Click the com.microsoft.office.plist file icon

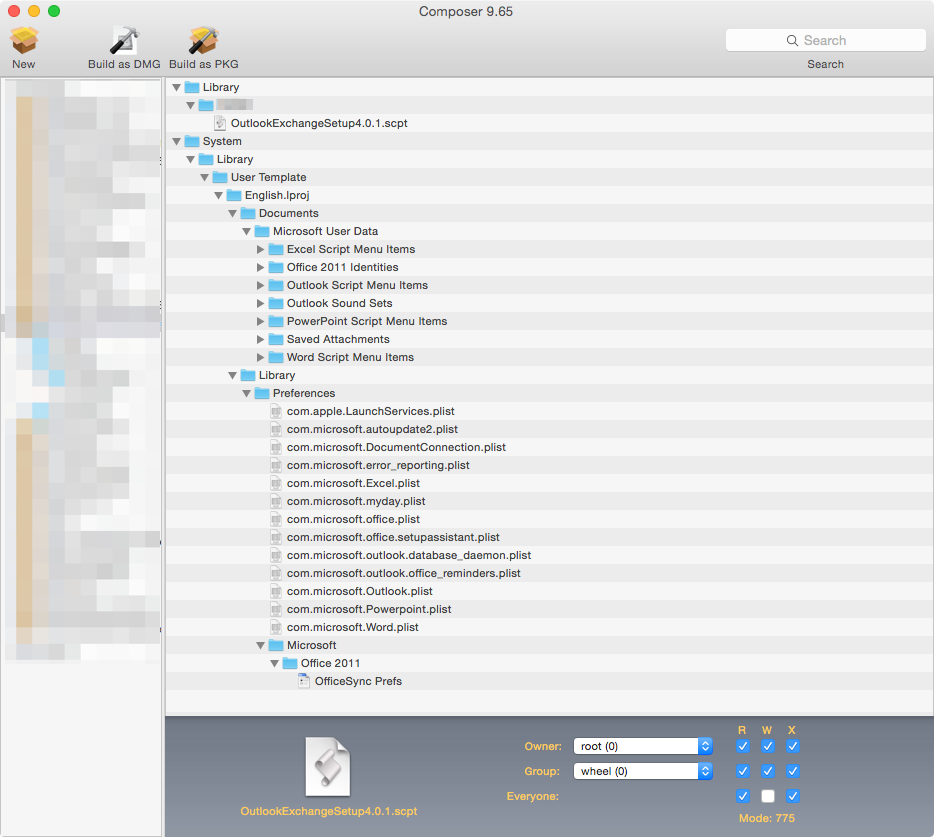tap(276, 519)
